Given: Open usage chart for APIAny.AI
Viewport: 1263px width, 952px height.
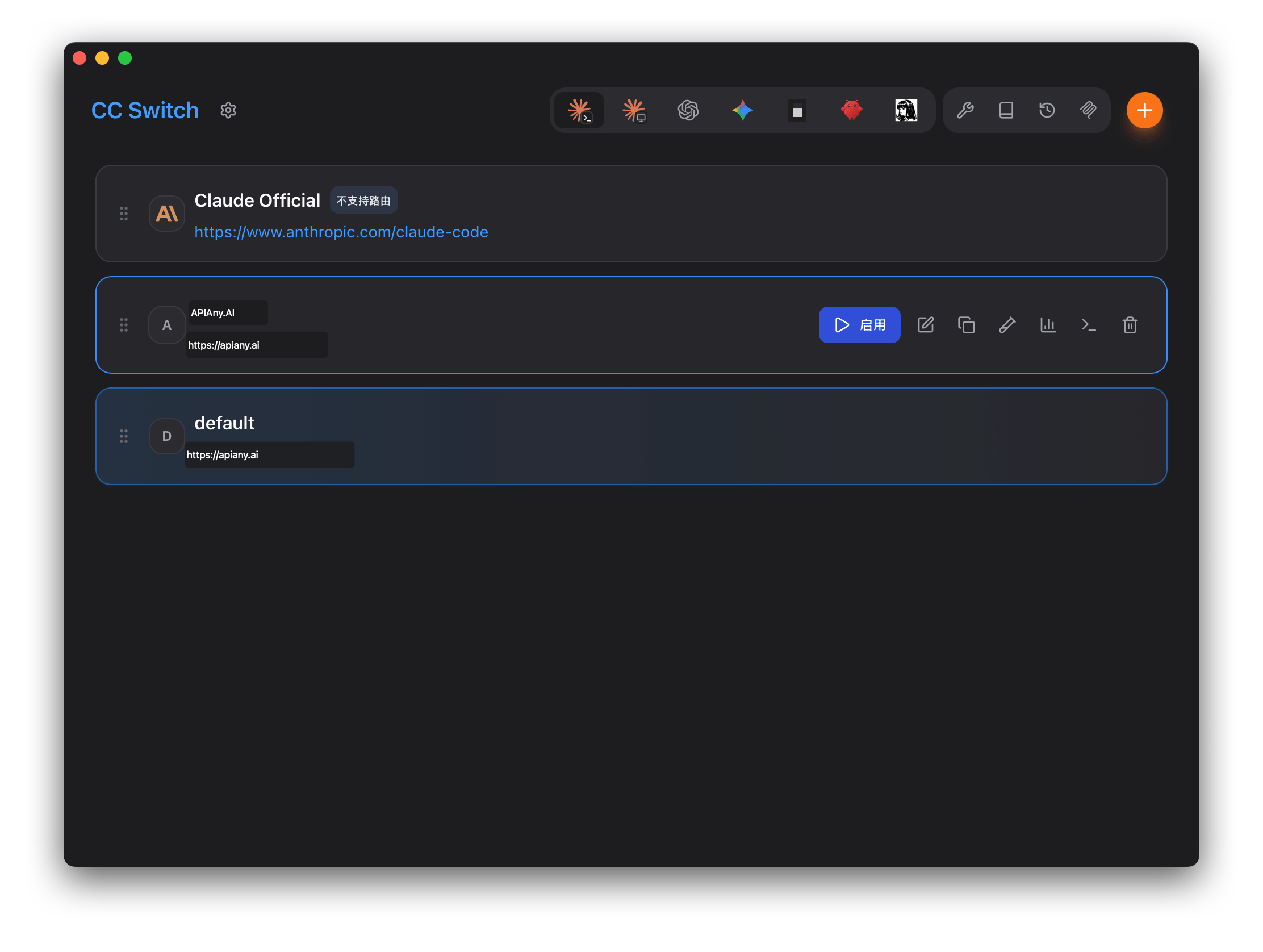Looking at the screenshot, I should tap(1048, 325).
